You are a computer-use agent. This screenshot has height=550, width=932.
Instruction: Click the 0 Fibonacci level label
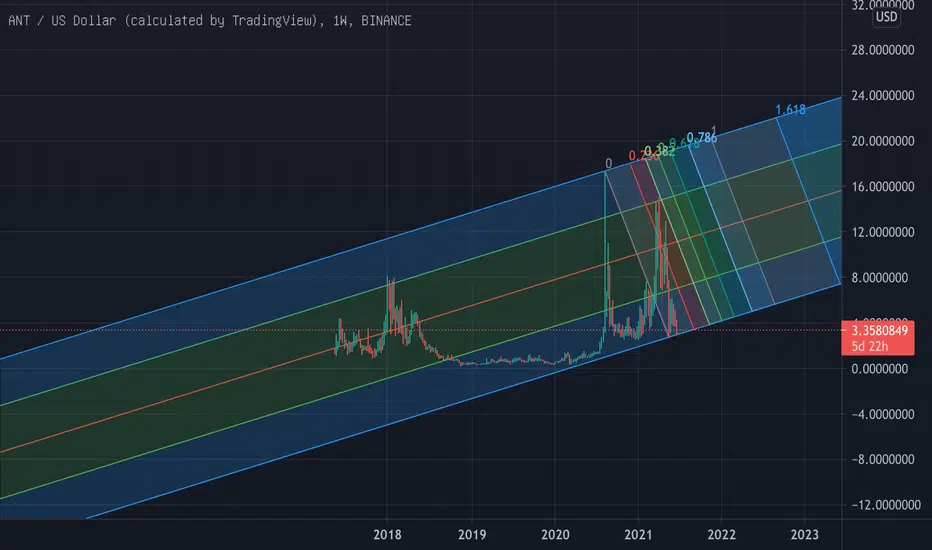click(x=608, y=163)
